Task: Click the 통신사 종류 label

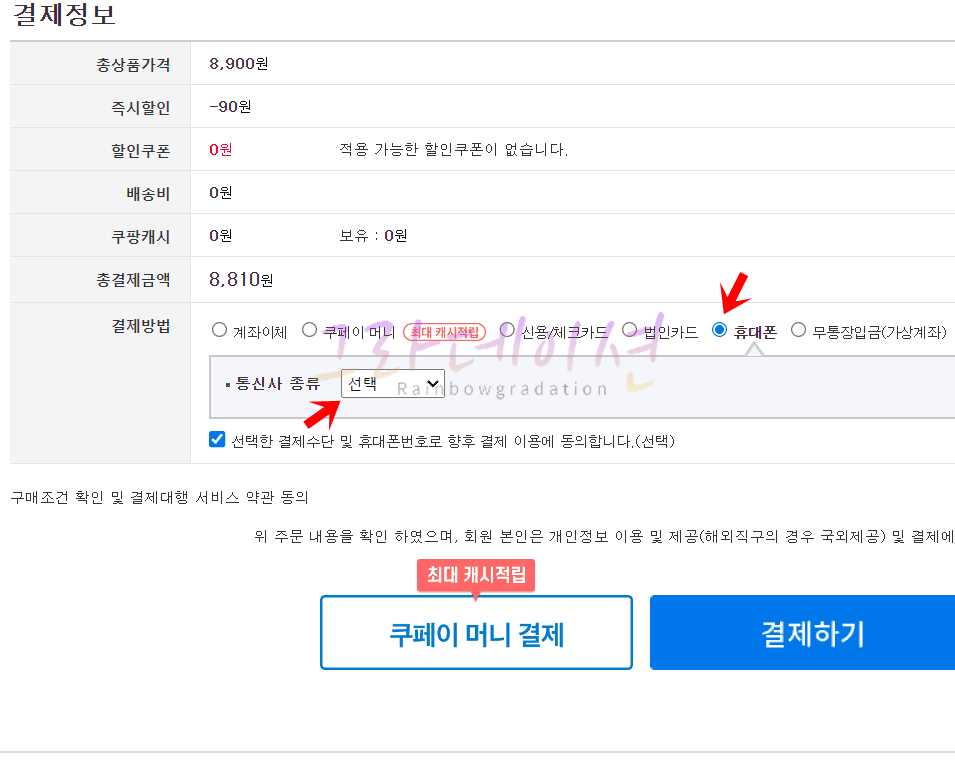Action: [x=278, y=384]
